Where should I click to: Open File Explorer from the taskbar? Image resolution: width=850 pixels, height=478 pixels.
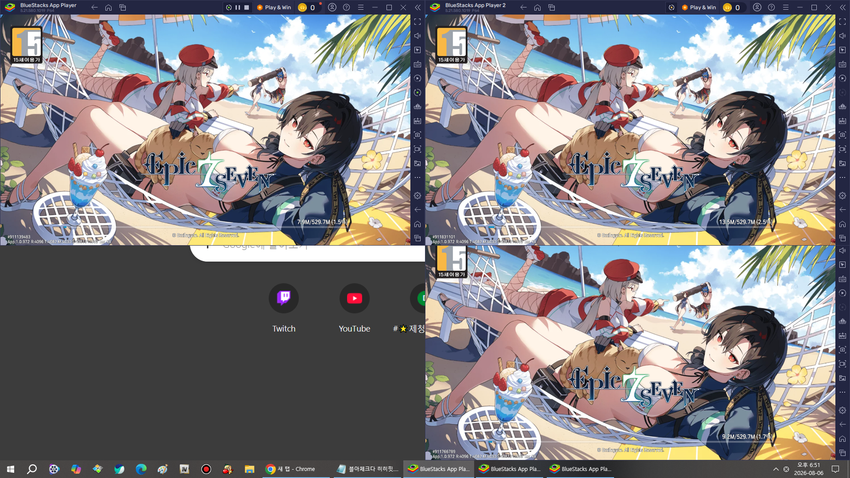coord(249,469)
